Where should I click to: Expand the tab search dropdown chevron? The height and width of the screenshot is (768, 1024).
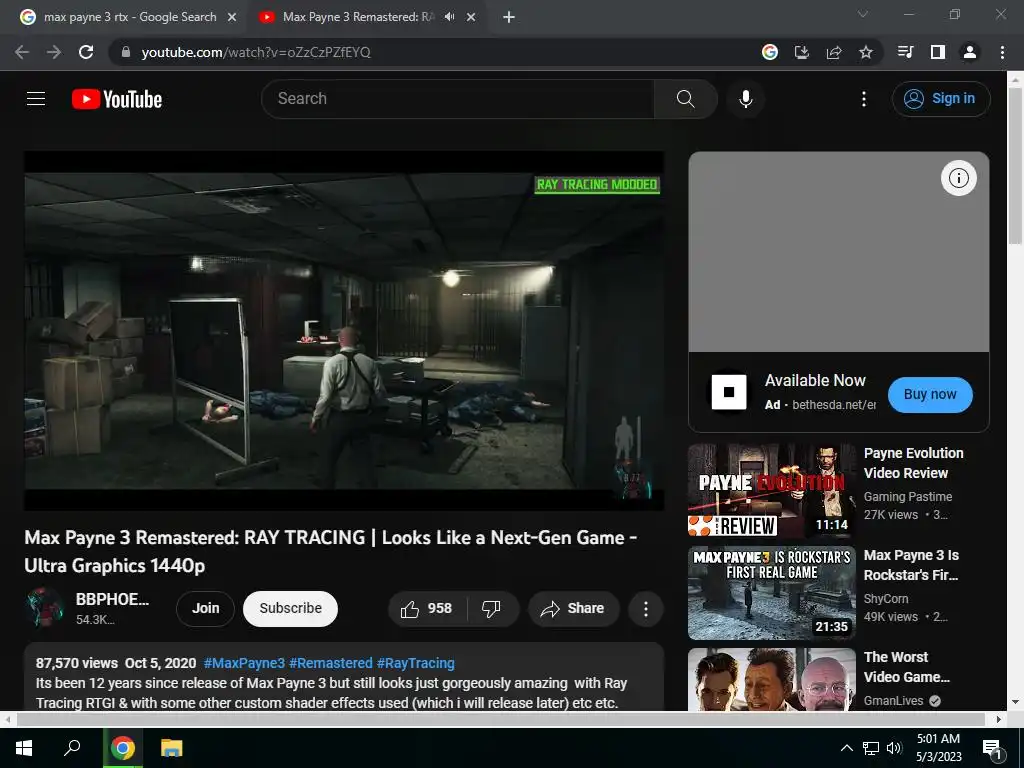pyautogui.click(x=863, y=14)
